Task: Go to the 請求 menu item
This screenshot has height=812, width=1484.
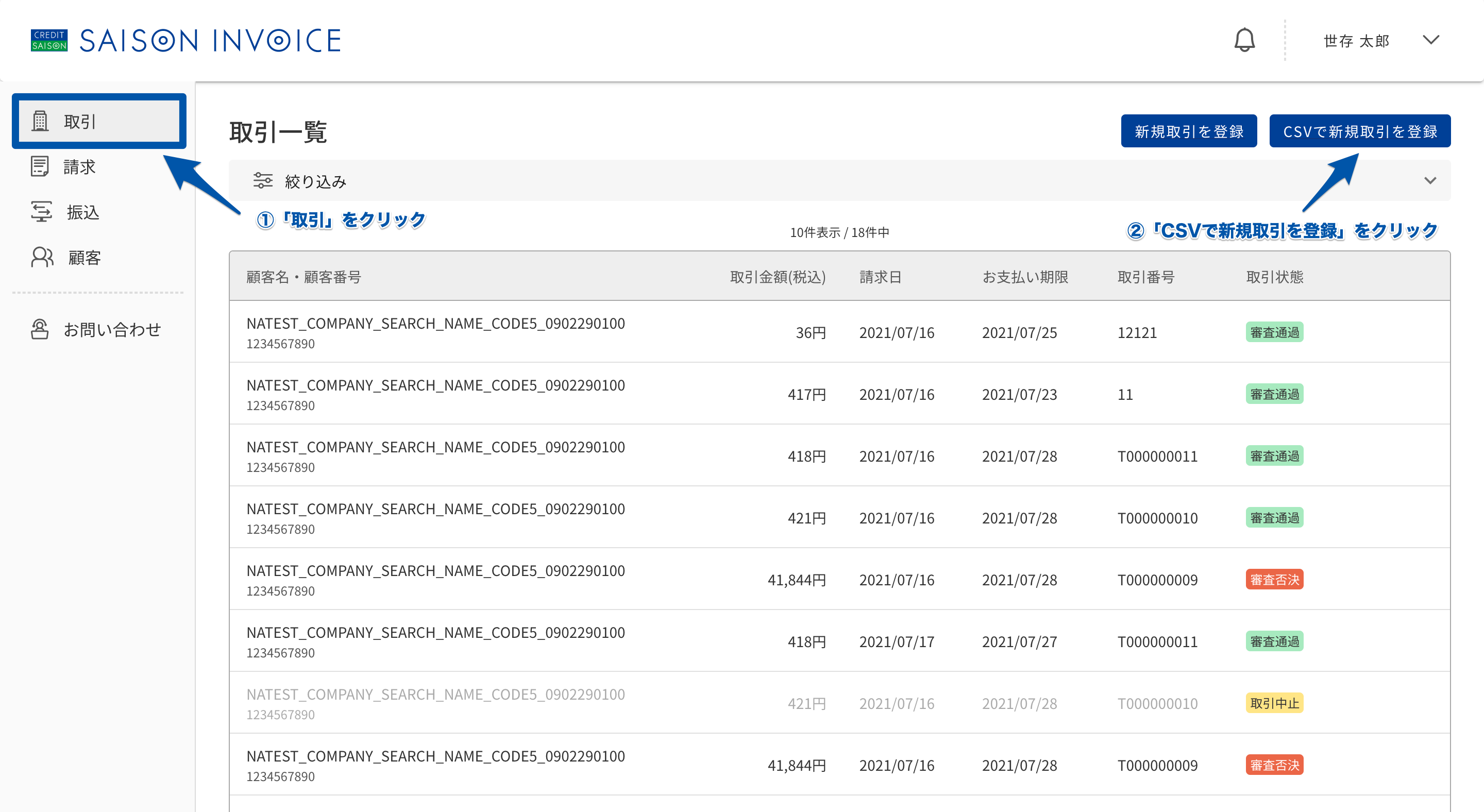Action: (98, 166)
